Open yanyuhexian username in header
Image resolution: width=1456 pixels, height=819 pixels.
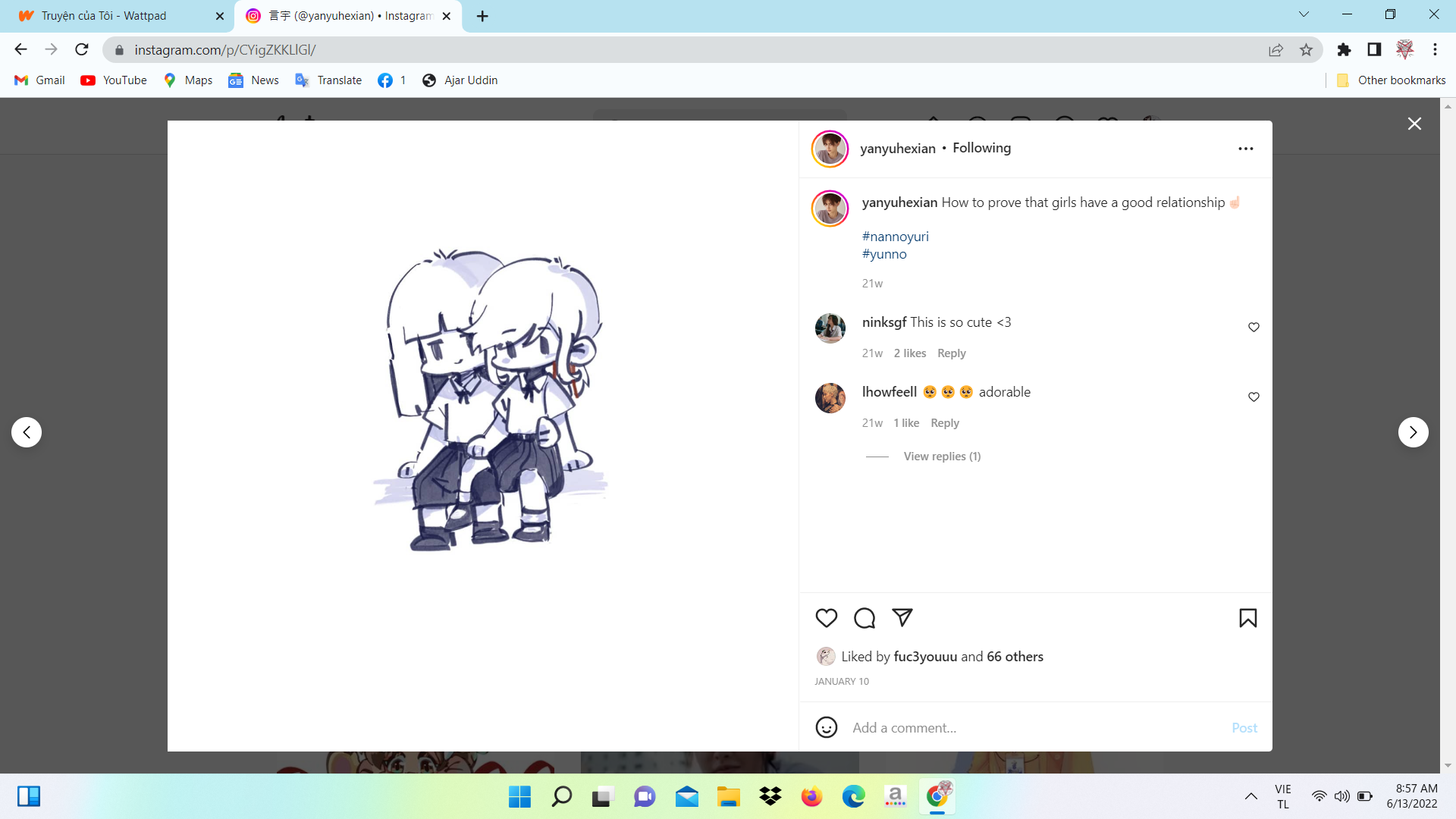coord(898,149)
